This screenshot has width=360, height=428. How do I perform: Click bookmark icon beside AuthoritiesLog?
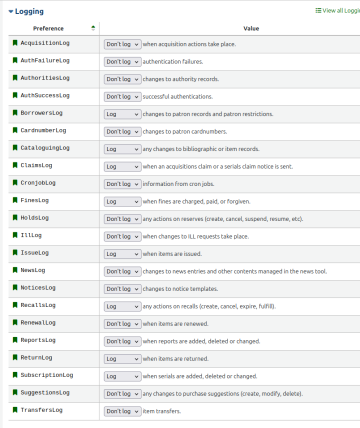(15, 78)
